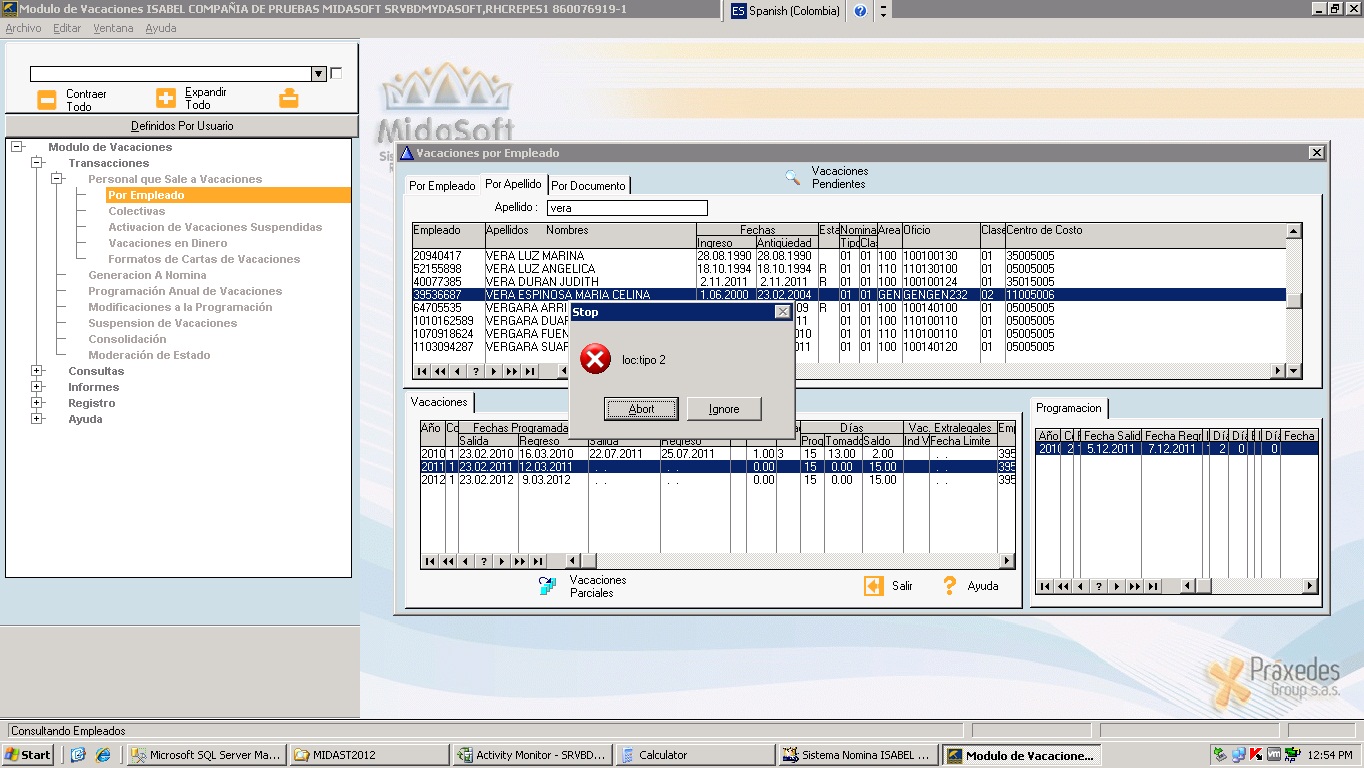This screenshot has width=1364, height=768.
Task: Click the orange toolbox icon in left panel
Action: 288,98
